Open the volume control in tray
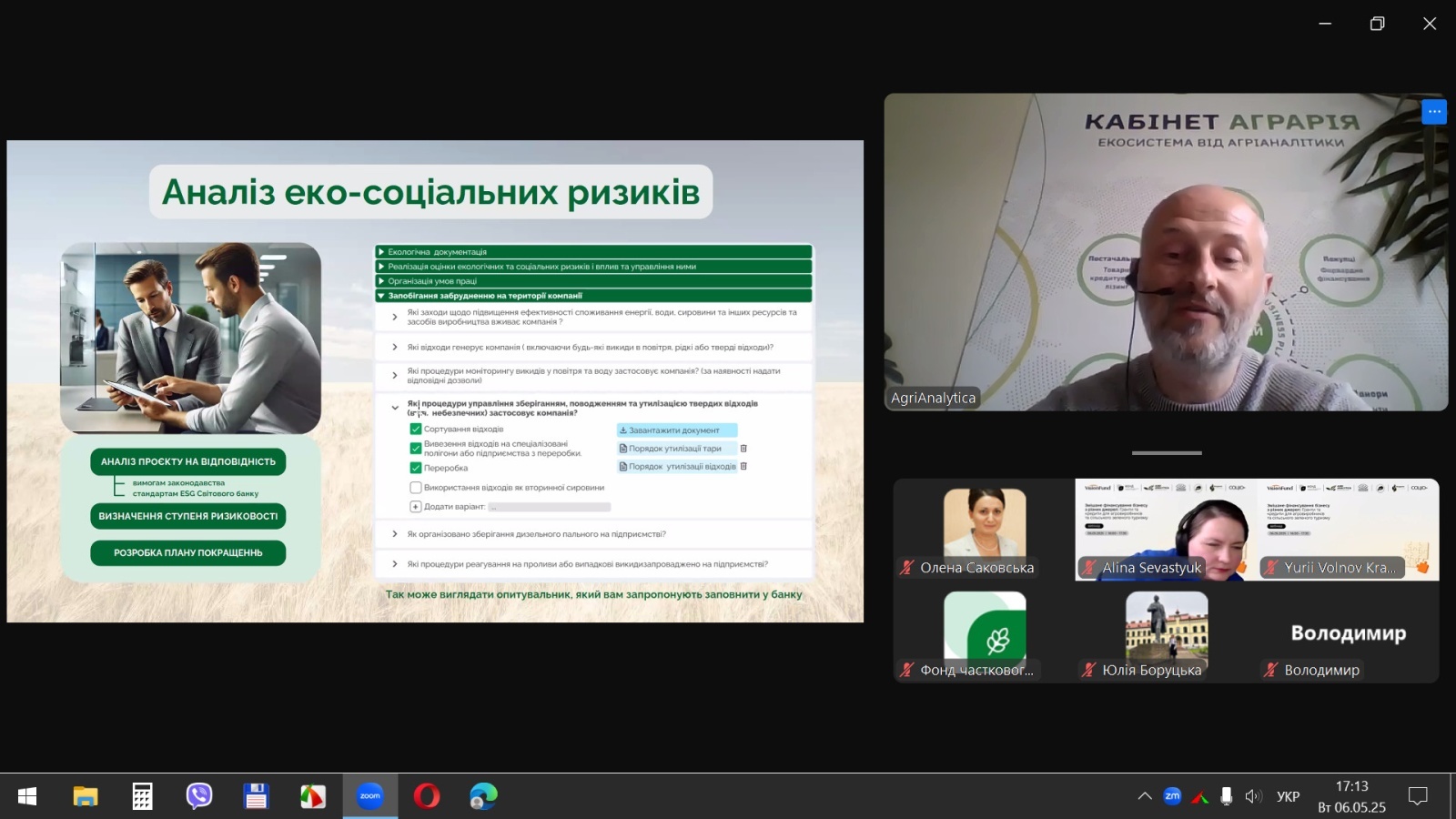The height and width of the screenshot is (819, 1456). [x=1254, y=796]
